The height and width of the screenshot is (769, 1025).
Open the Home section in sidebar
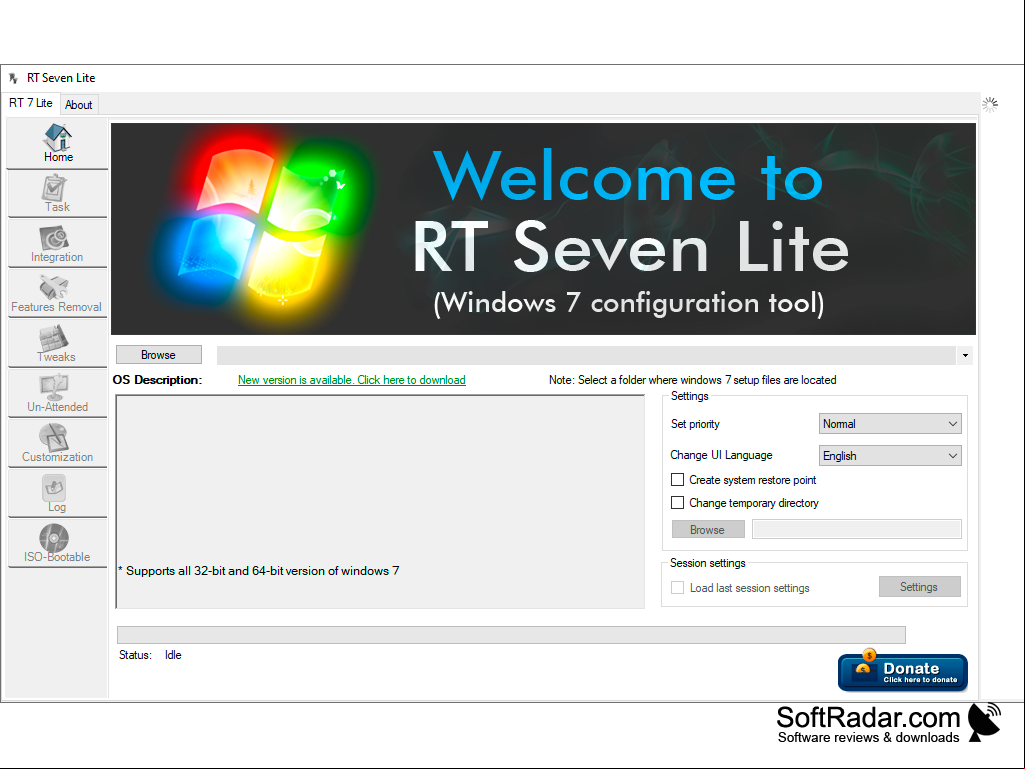coord(58,143)
